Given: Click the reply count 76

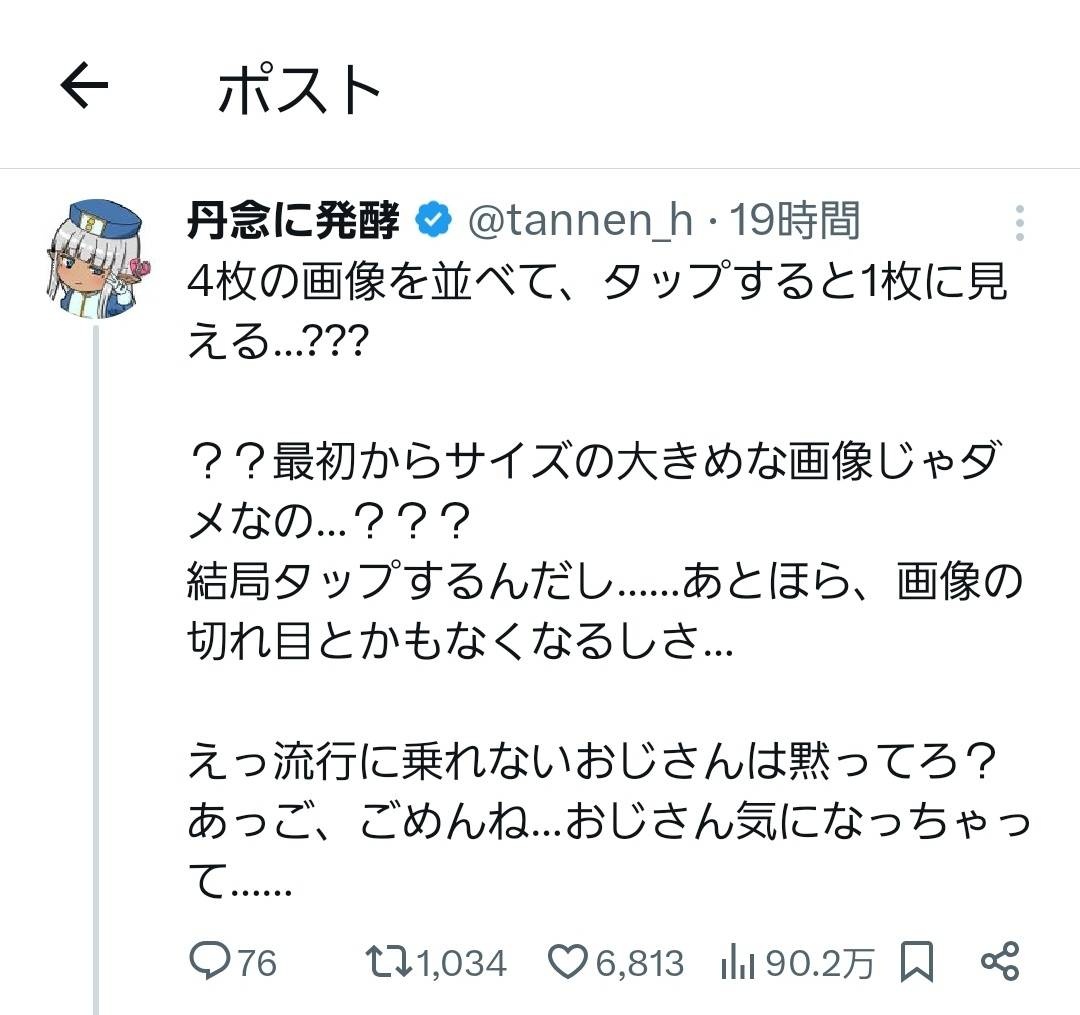Looking at the screenshot, I should [x=257, y=963].
